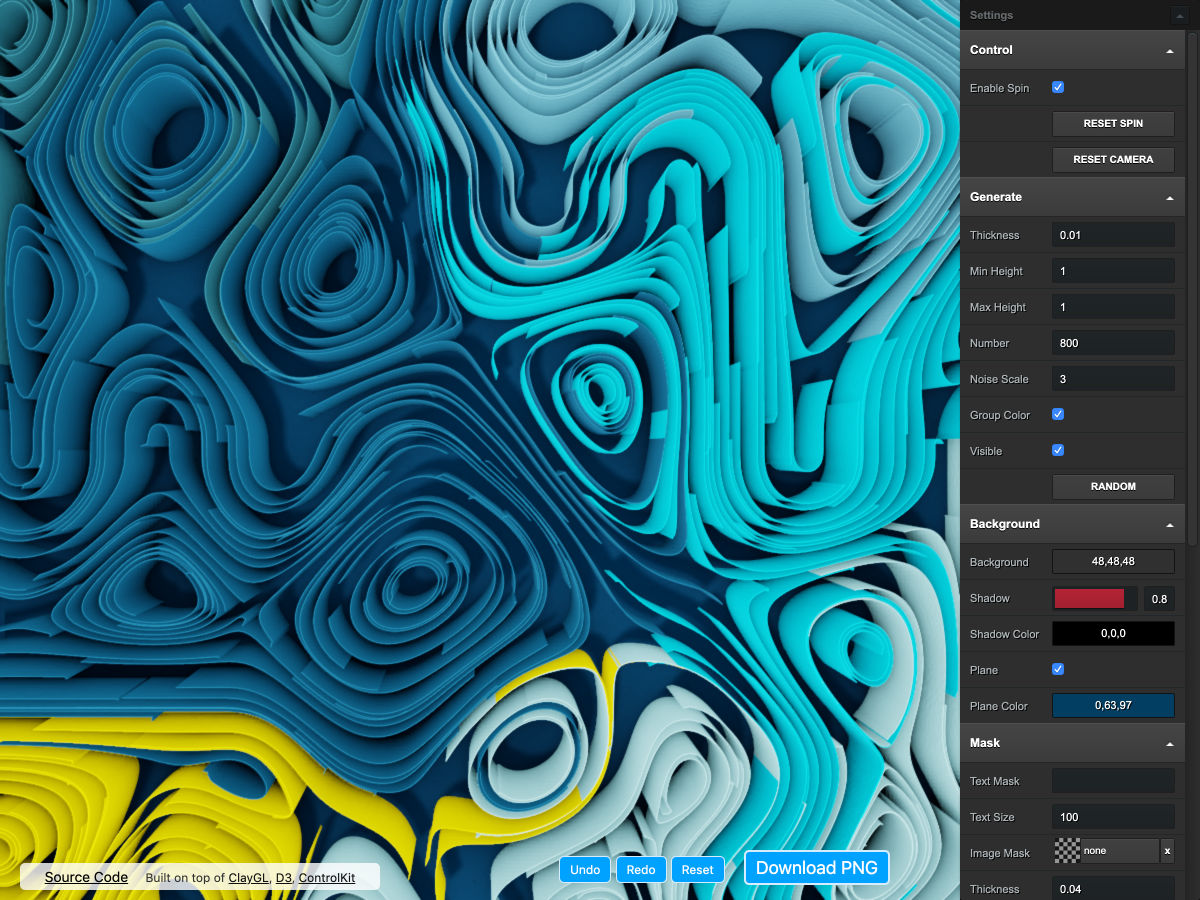Open the ClayGL link
The width and height of the screenshot is (1200, 900).
[249, 878]
